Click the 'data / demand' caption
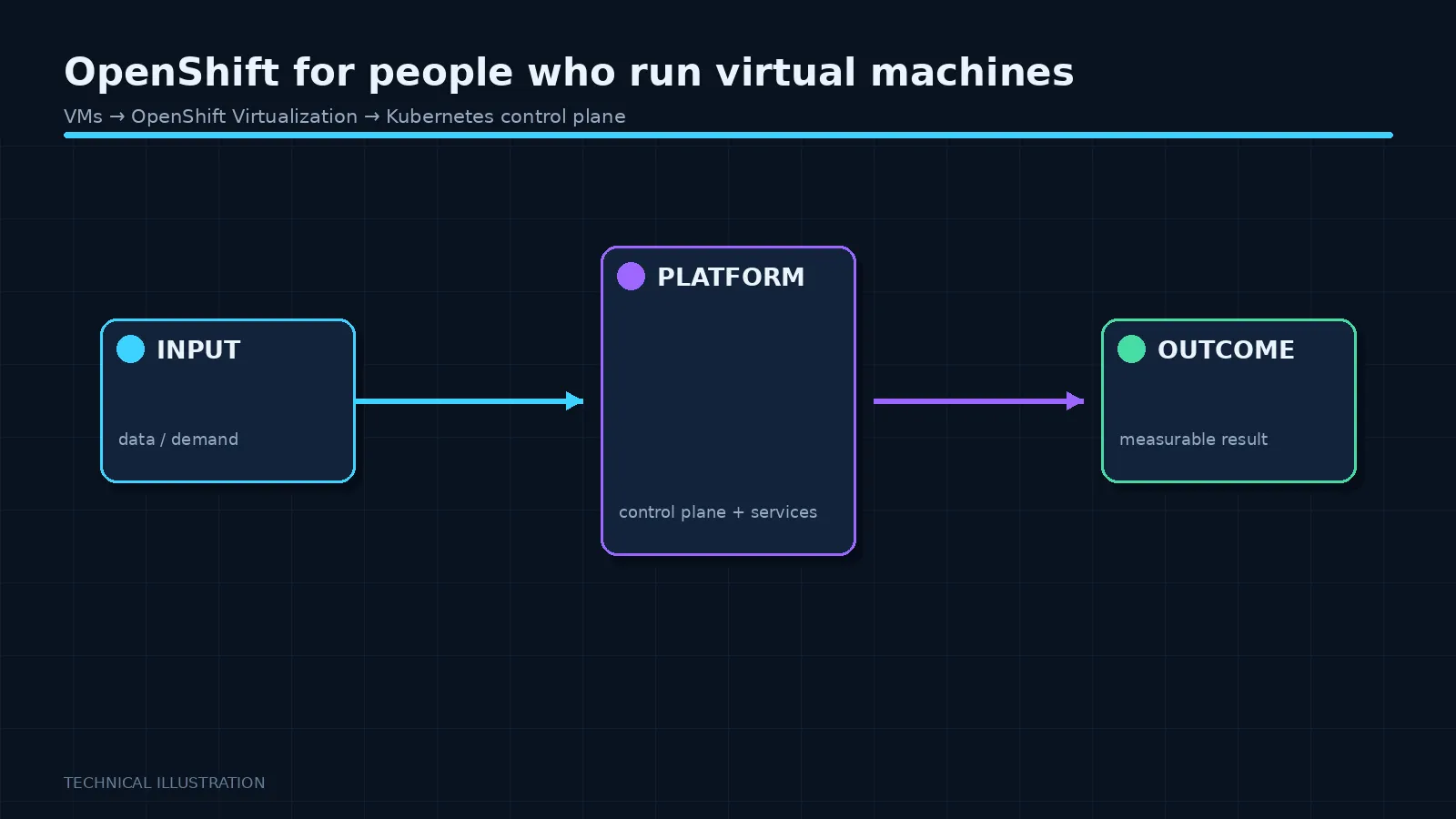Viewport: 1456px width, 819px height. [x=178, y=440]
